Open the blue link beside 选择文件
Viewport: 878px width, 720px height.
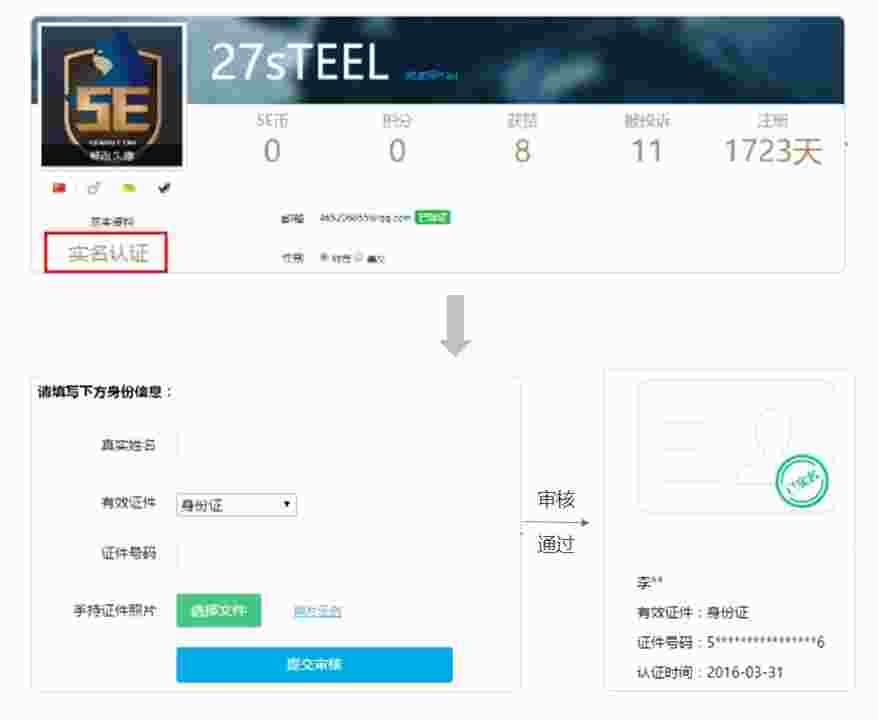pyautogui.click(x=317, y=611)
